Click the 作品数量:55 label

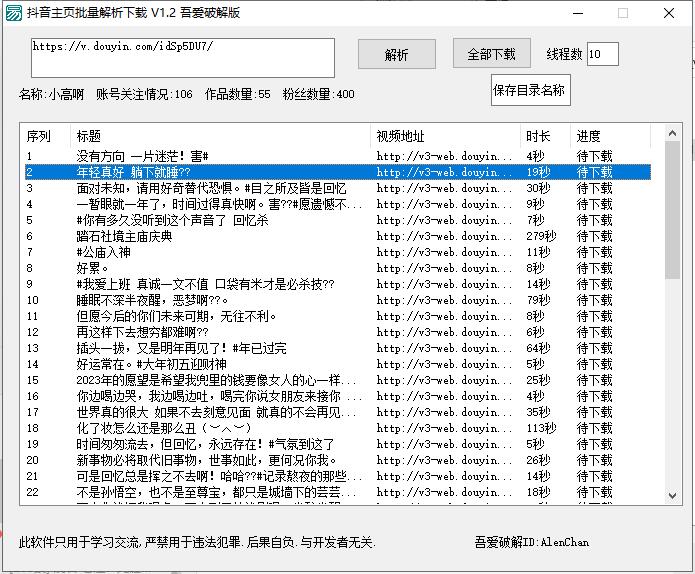click(x=238, y=94)
